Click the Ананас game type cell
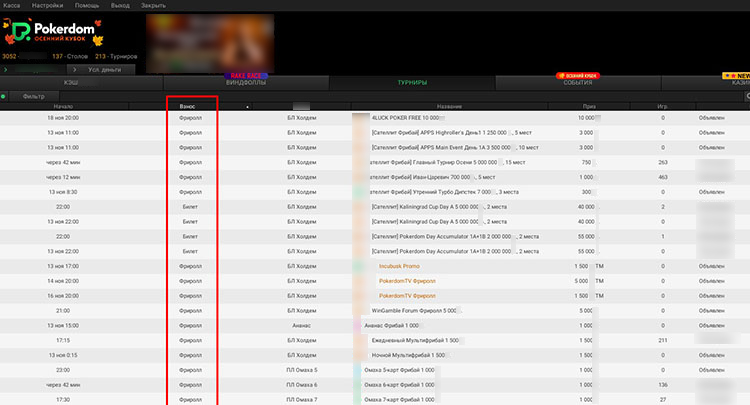750x405 pixels. pyautogui.click(x=301, y=325)
